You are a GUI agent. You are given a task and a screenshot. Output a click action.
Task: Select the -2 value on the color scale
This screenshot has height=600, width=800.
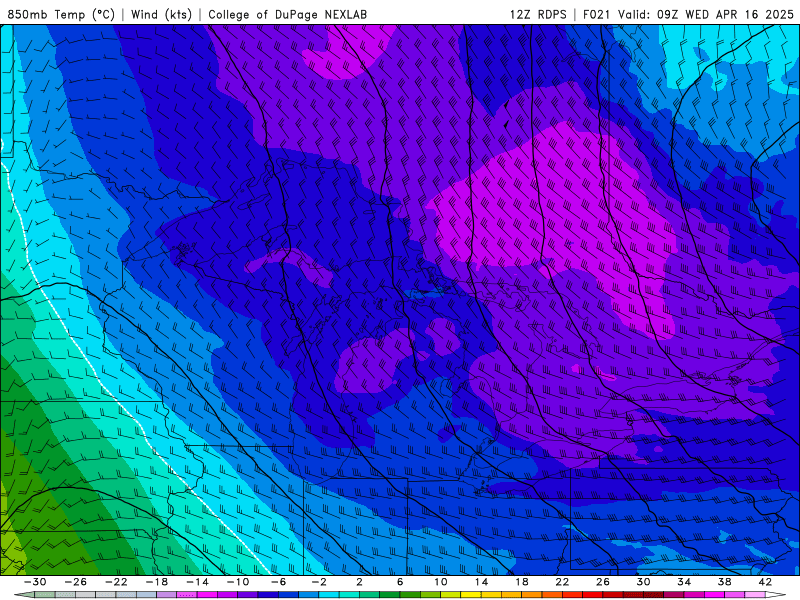pos(319,582)
